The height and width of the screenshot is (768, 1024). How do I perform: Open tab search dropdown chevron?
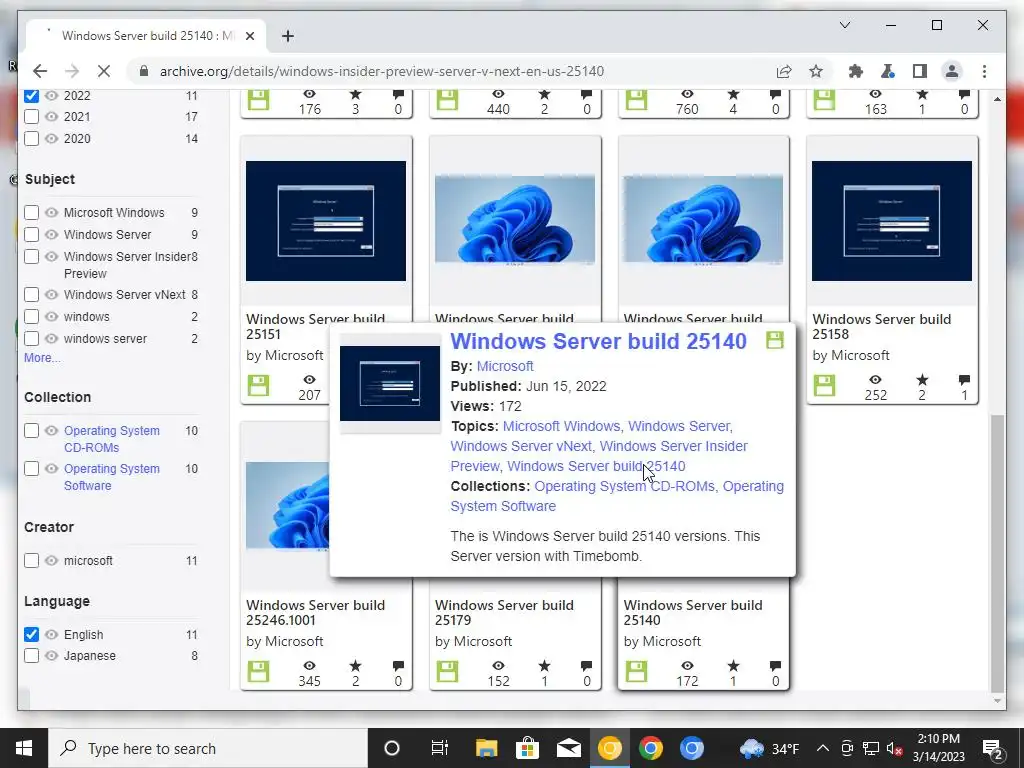click(844, 25)
